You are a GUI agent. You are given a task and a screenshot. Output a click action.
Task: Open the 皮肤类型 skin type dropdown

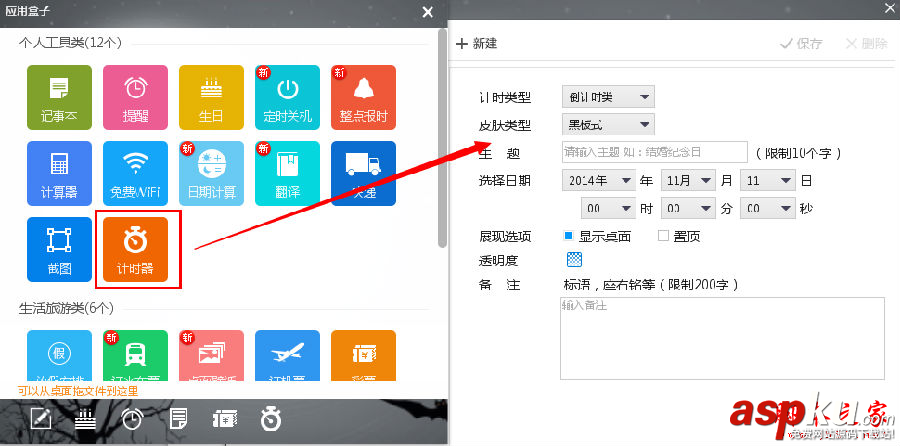pyautogui.click(x=608, y=124)
